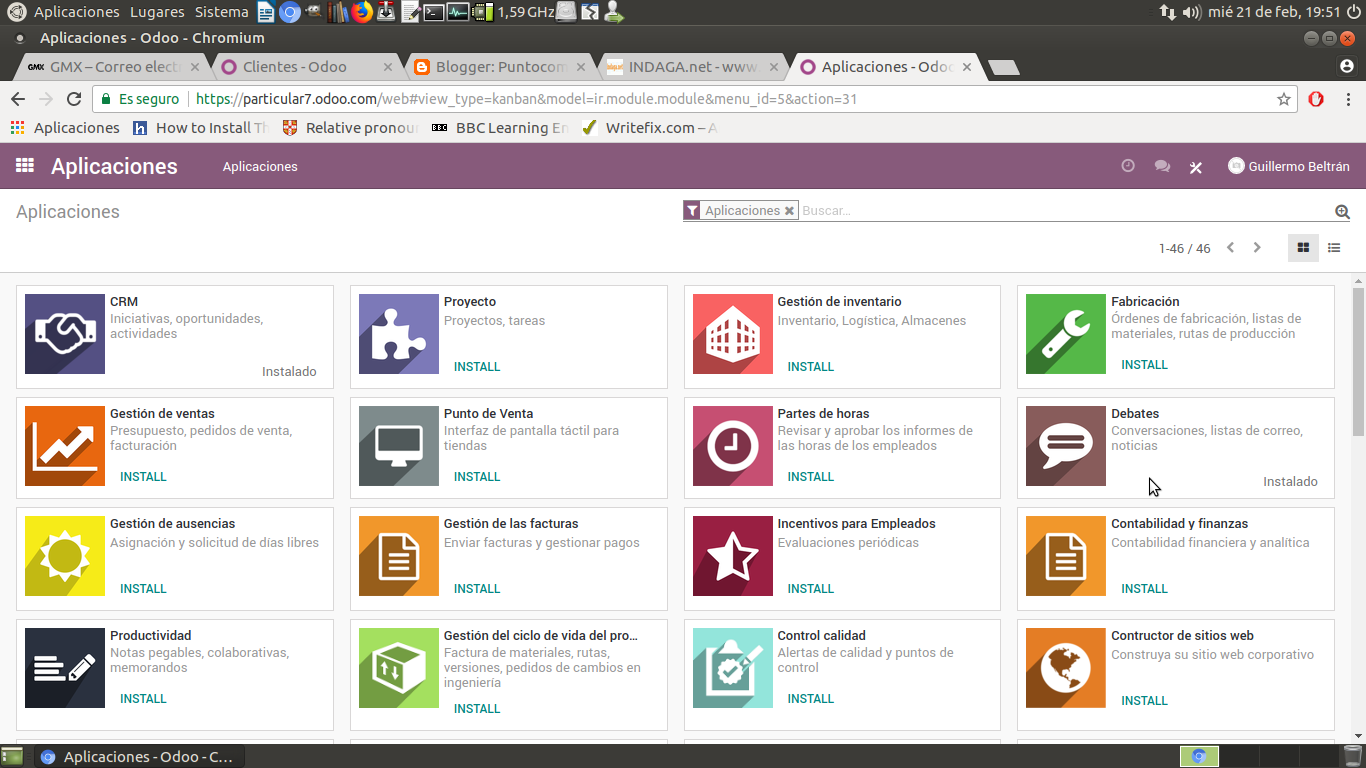Screen dimensions: 1366x768
Task: Expand advanced search options magnifier
Action: point(1342,211)
